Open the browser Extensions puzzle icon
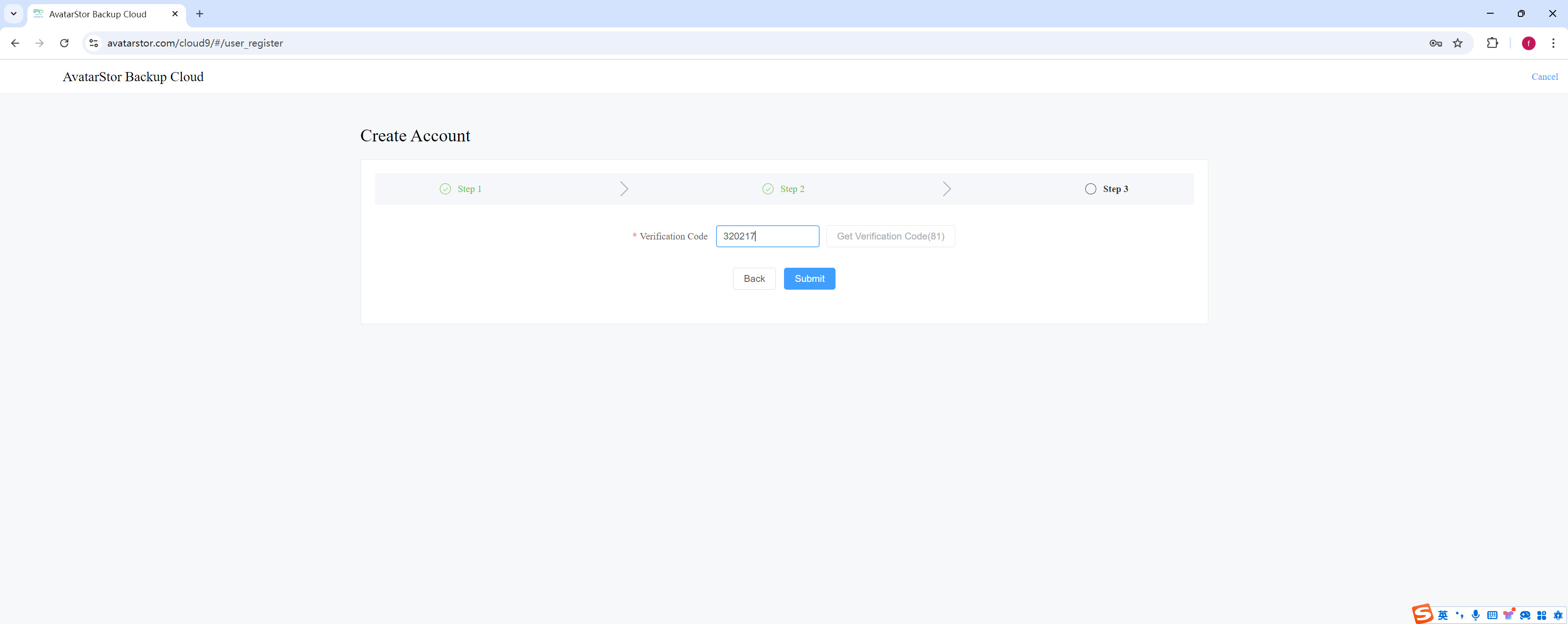This screenshot has height=624, width=1568. (1492, 43)
